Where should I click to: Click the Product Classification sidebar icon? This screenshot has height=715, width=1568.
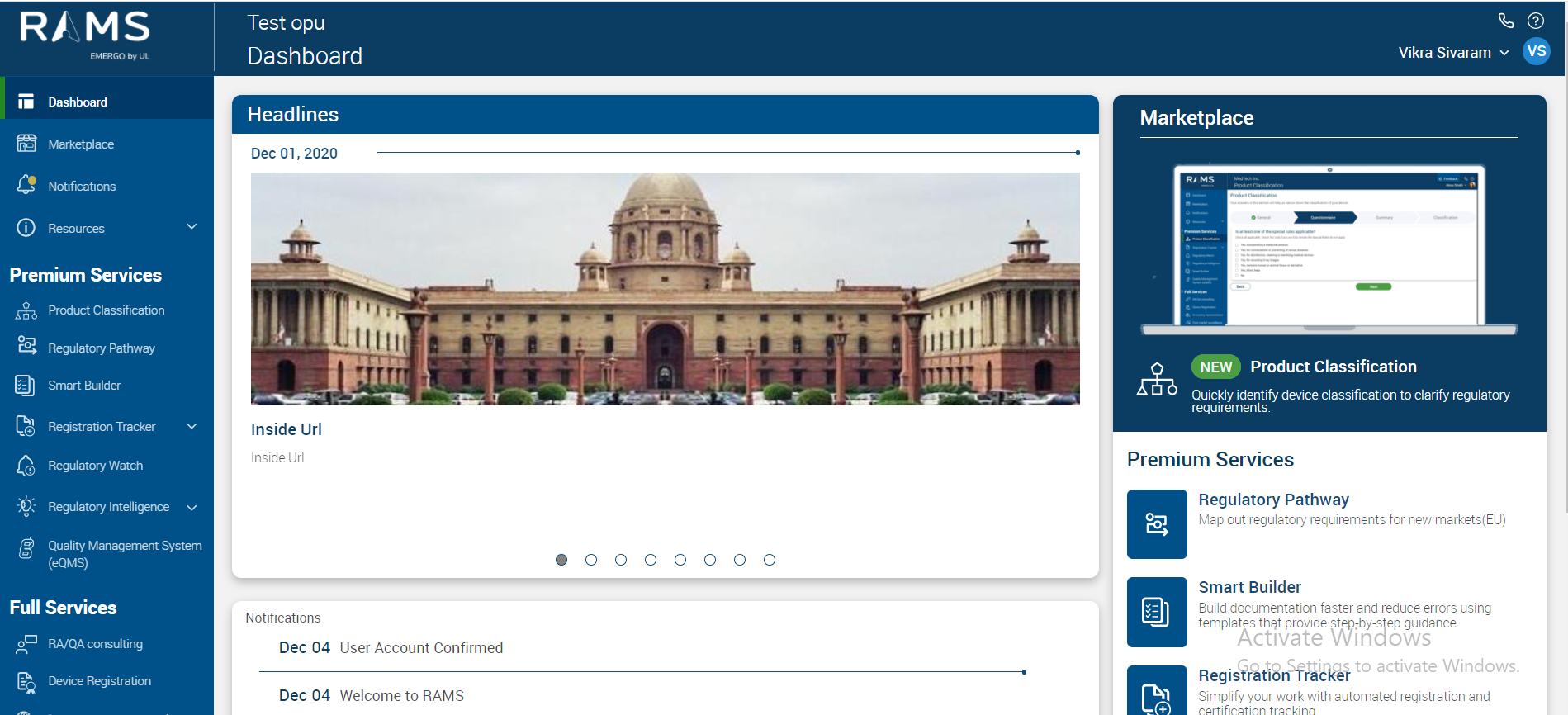point(26,310)
